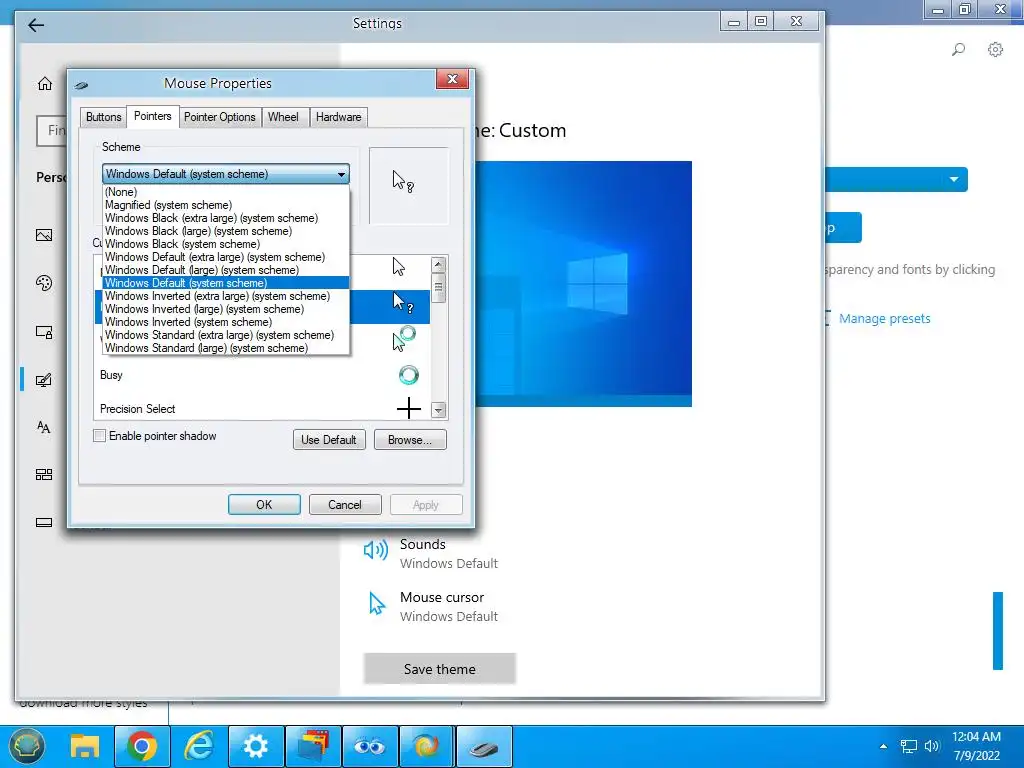1024x768 pixels.
Task: Switch to the Settings gear taskbar app
Action: pyautogui.click(x=255, y=746)
